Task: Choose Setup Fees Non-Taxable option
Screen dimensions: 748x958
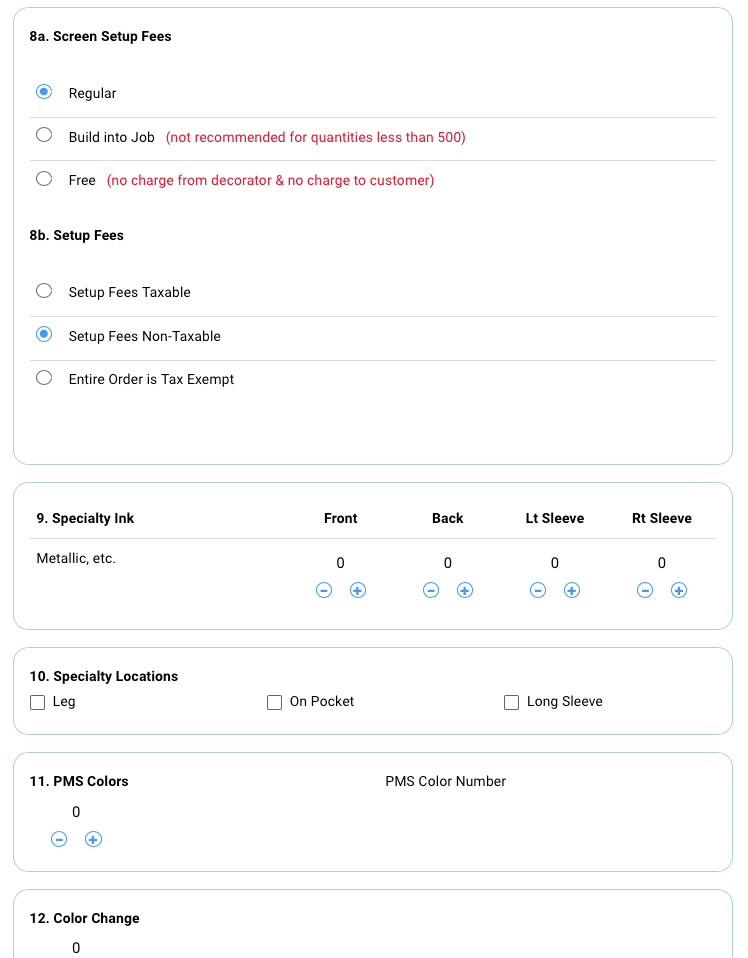Action: (x=44, y=335)
